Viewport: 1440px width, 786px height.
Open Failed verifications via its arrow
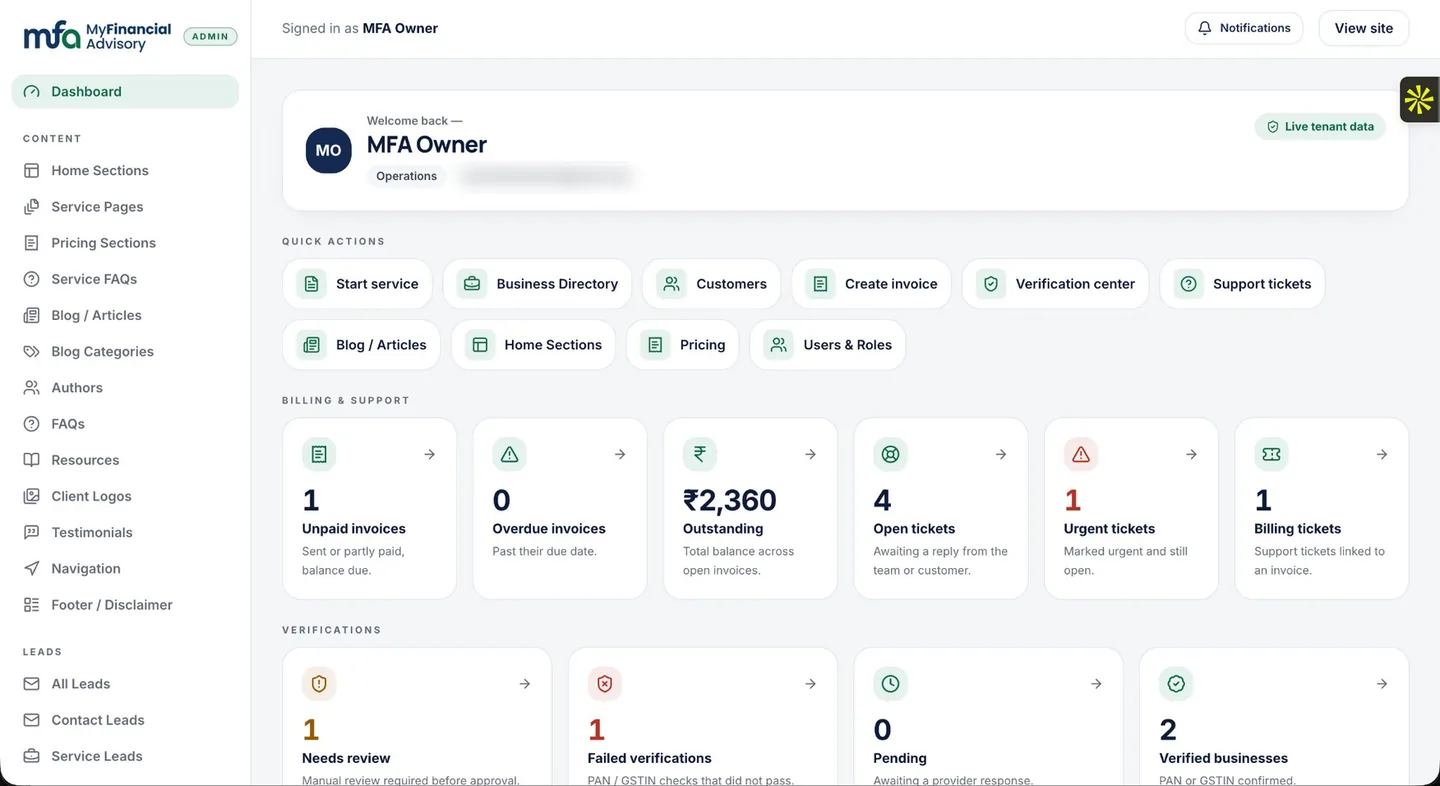coord(810,684)
